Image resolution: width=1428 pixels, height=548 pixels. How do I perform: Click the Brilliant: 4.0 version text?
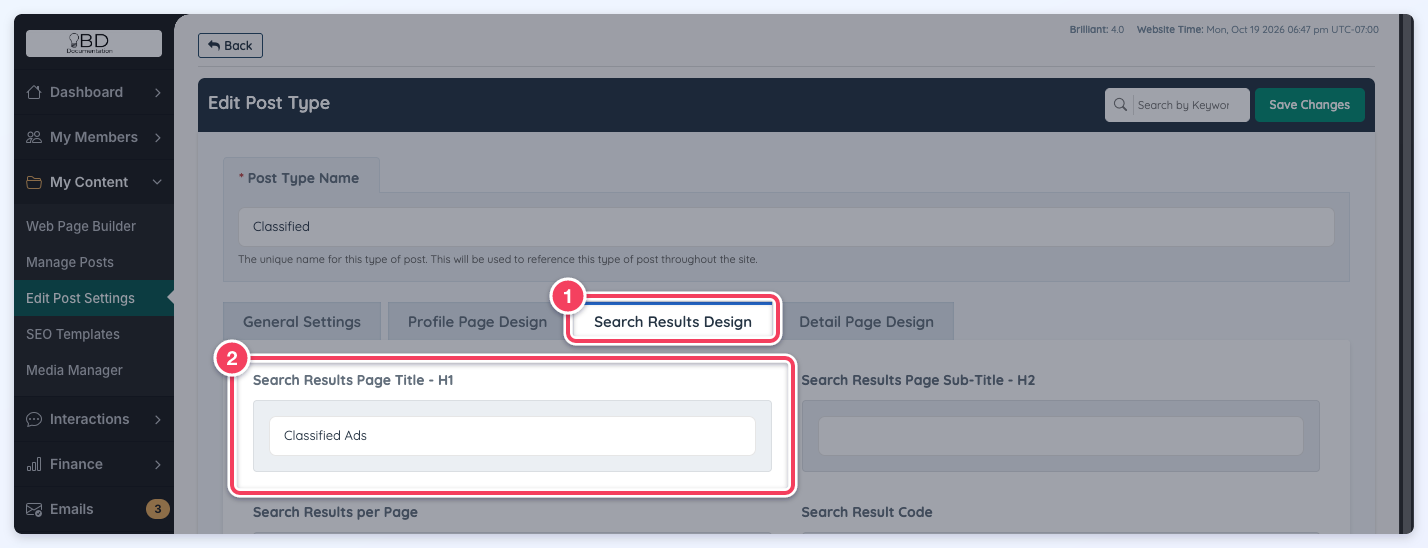click(x=1097, y=30)
